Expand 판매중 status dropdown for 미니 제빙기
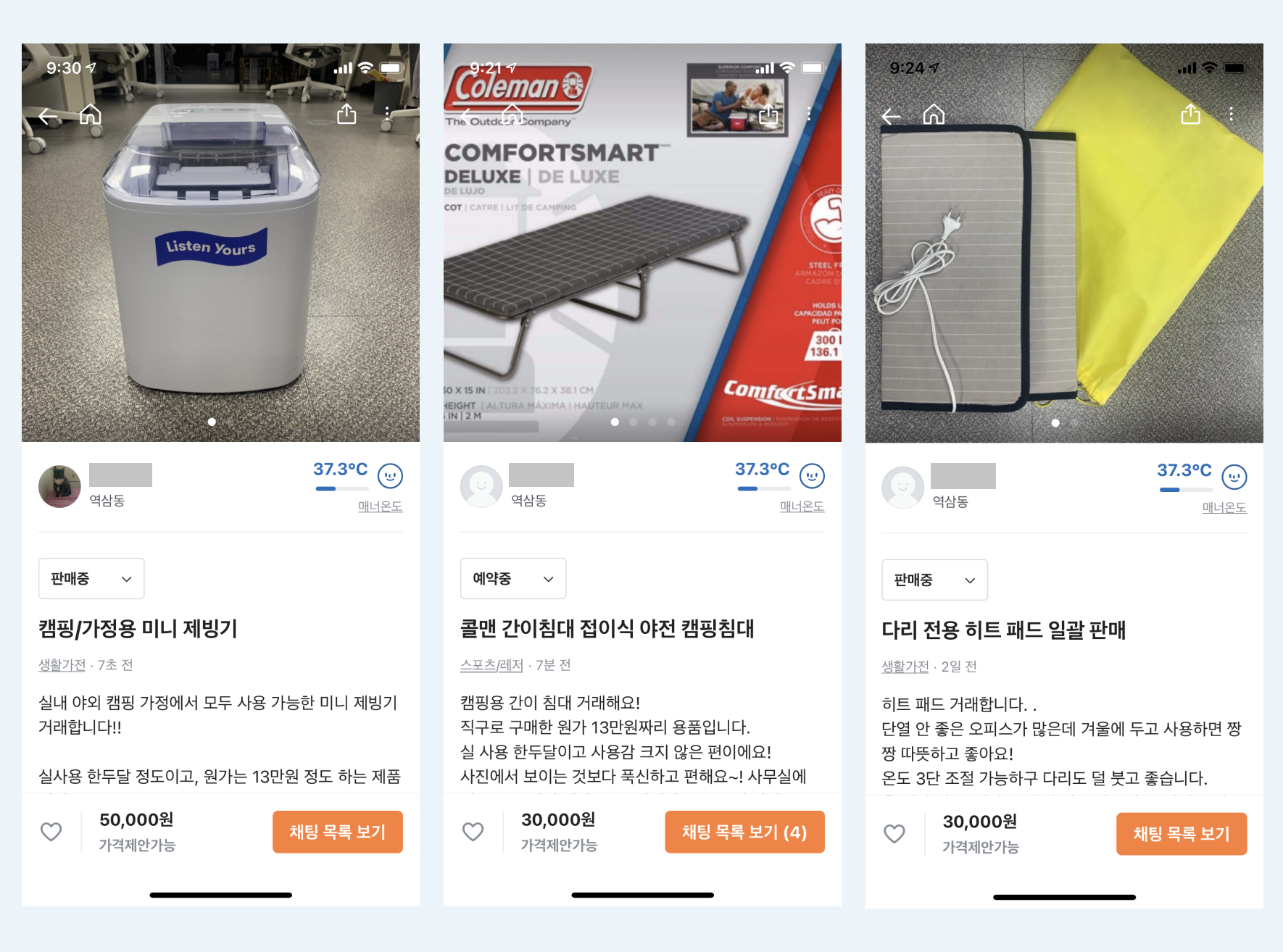This screenshot has width=1283, height=952. tap(91, 578)
